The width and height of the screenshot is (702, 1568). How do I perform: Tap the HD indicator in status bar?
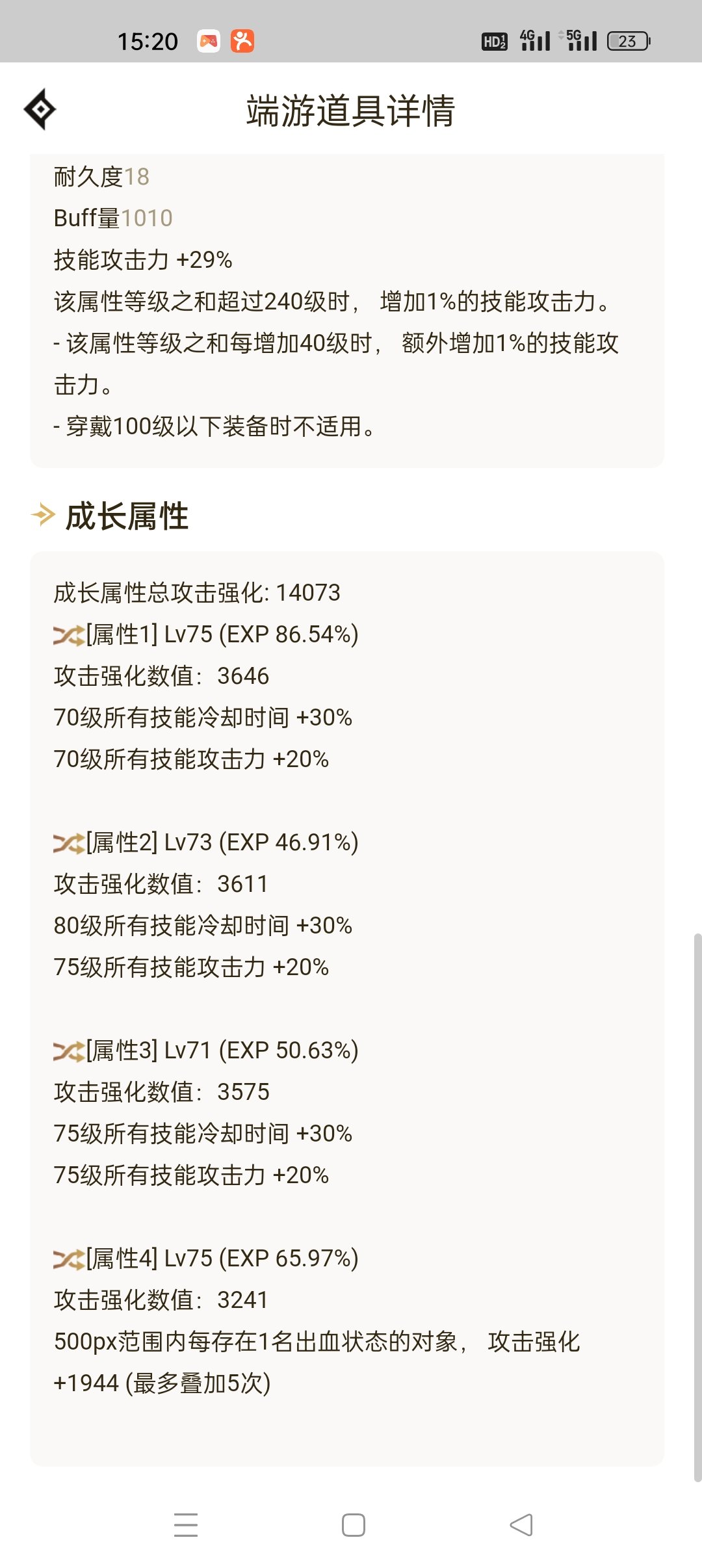click(494, 42)
